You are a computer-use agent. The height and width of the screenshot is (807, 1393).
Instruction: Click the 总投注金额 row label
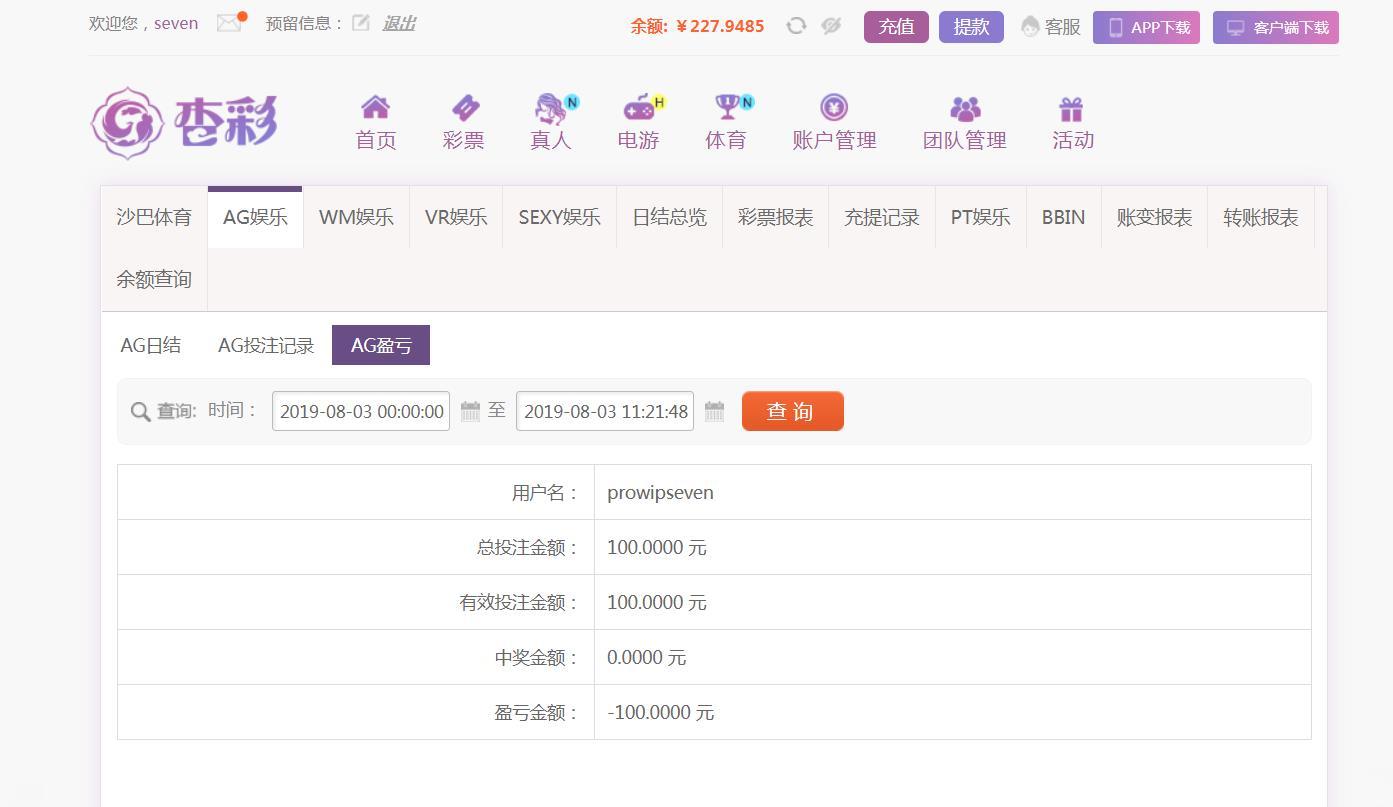[x=528, y=548]
